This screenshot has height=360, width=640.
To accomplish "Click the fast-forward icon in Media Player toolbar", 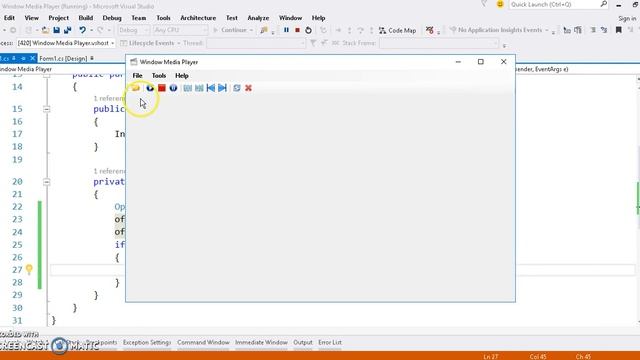I will [199, 88].
